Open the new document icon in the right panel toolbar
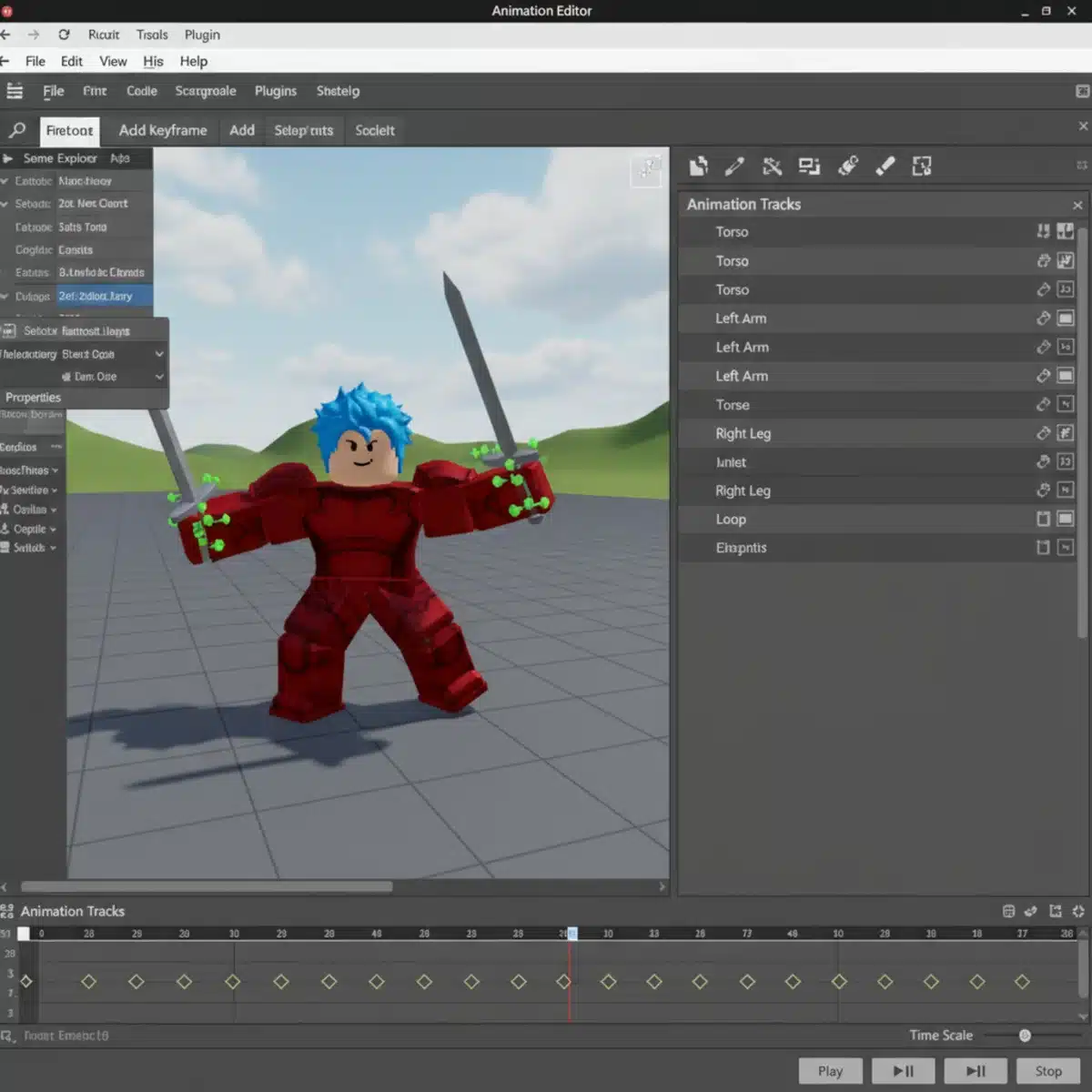 pyautogui.click(x=699, y=166)
